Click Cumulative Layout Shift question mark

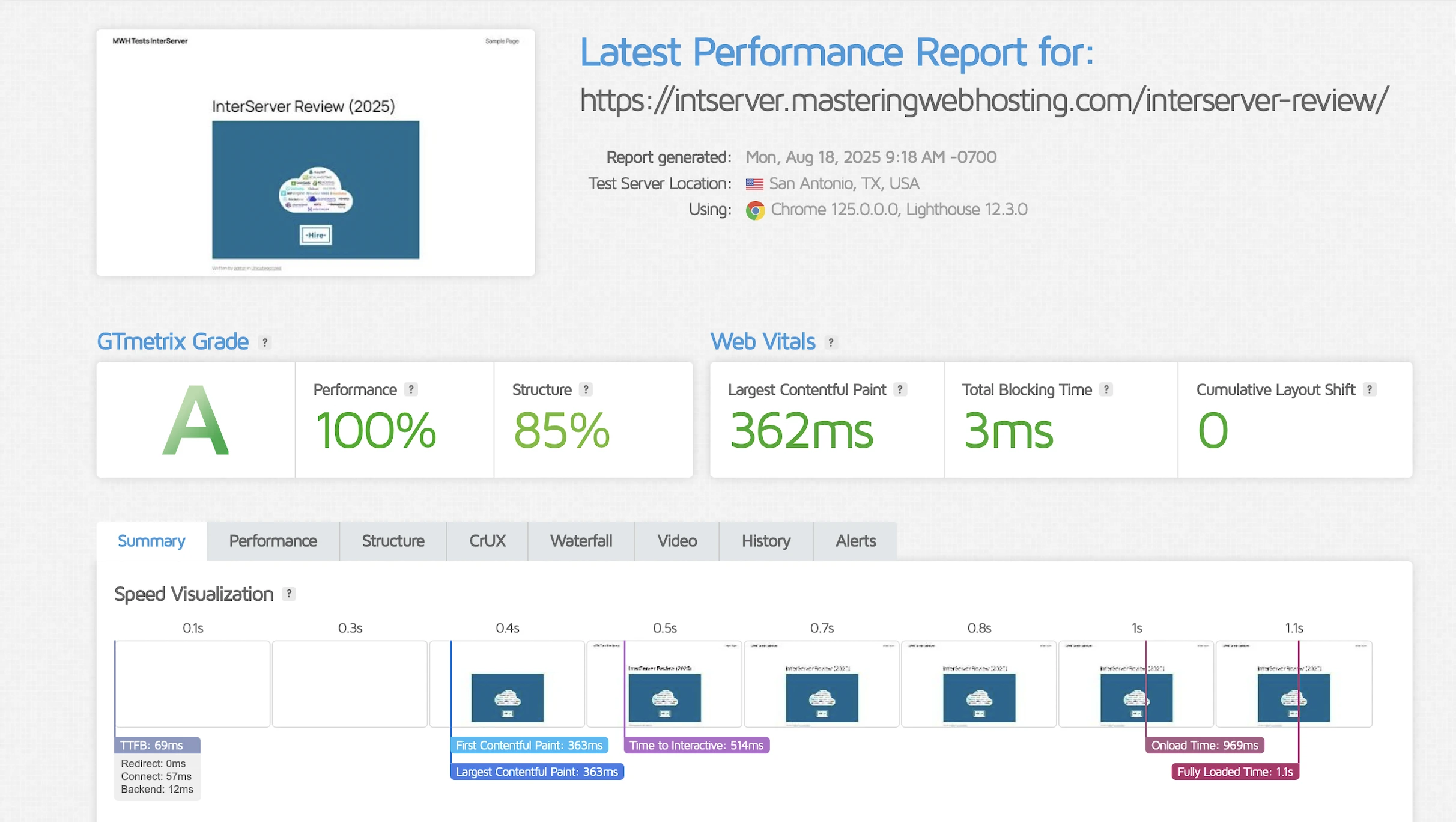click(x=1369, y=389)
